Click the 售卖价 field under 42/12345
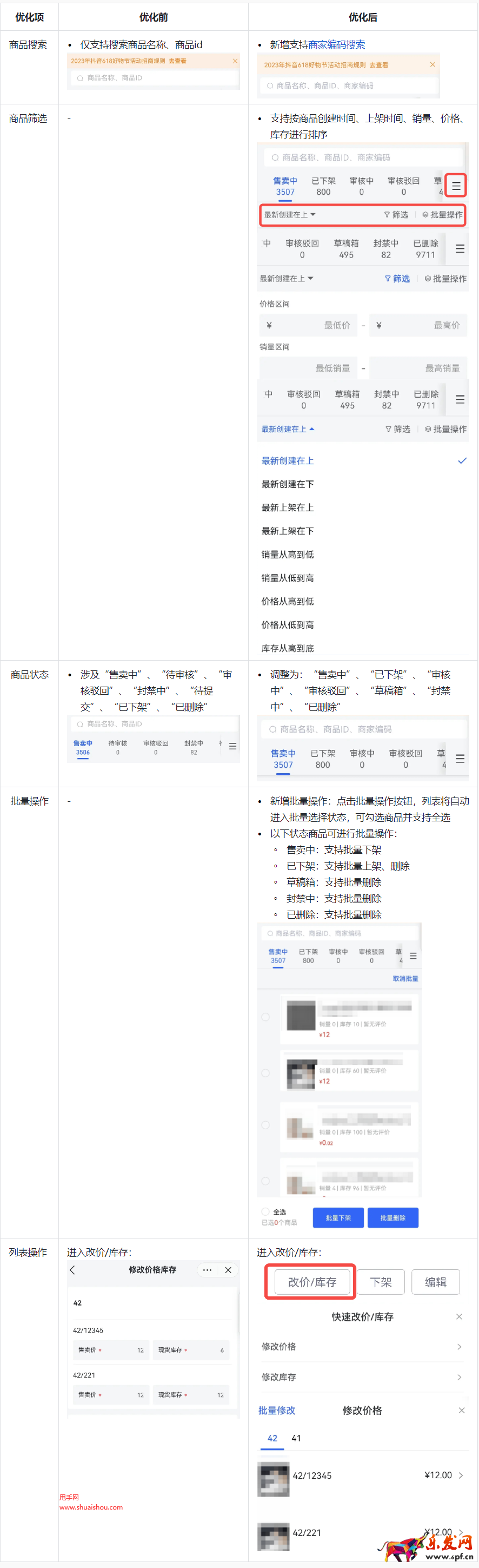This screenshot has height=1568, width=479. tap(111, 1350)
